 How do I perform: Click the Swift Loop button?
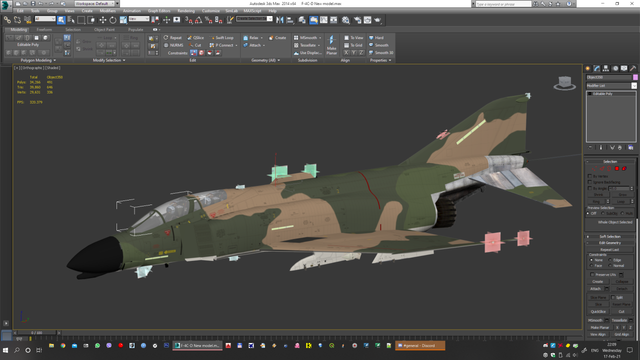[222, 38]
